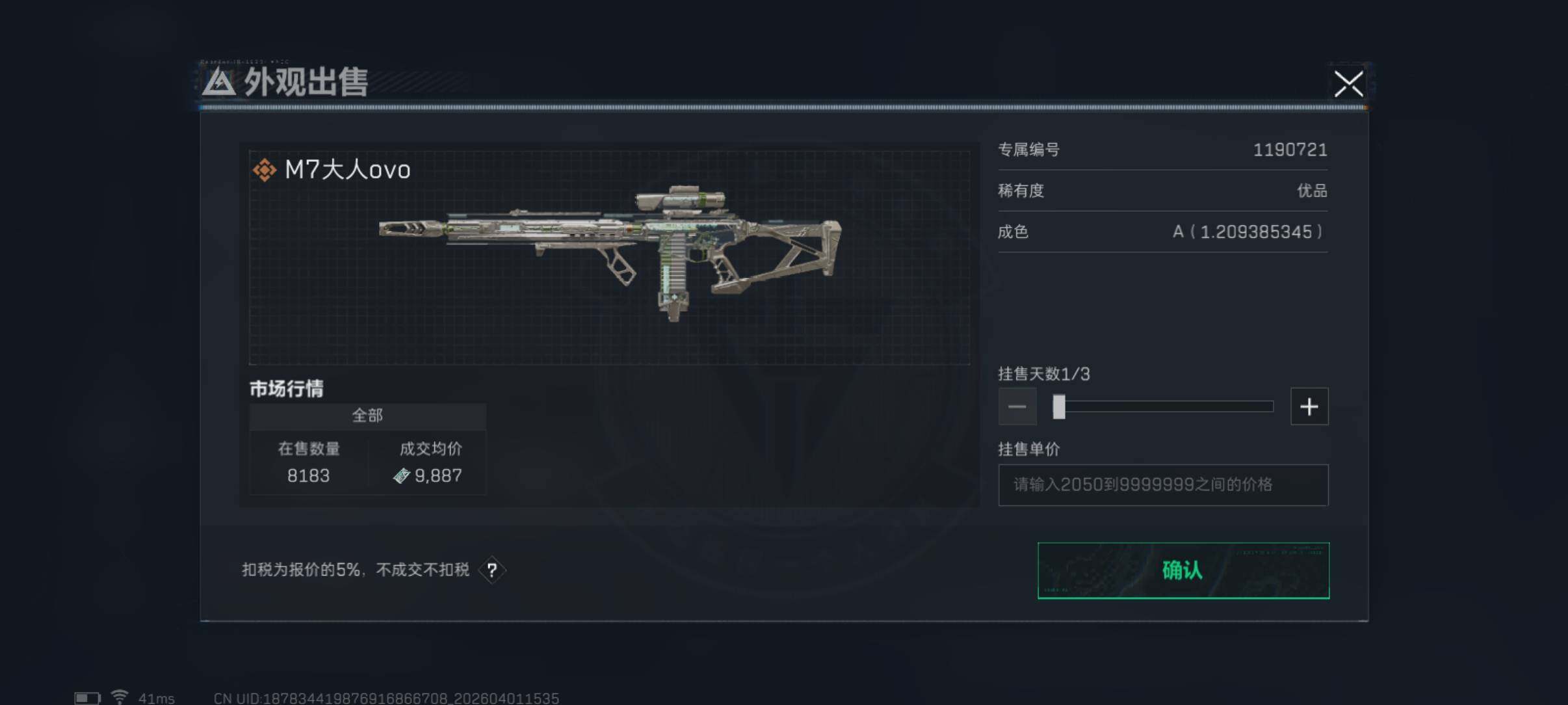Click the 在售数量 value 8183
The height and width of the screenshot is (705, 1568).
pyautogui.click(x=308, y=476)
